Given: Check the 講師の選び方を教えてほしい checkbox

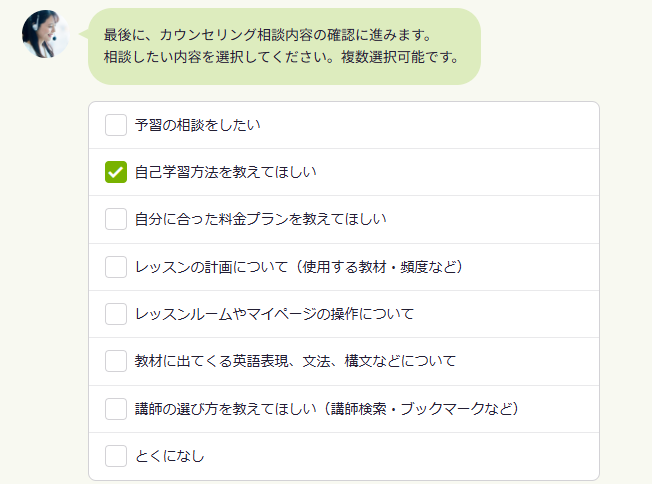Looking at the screenshot, I should (x=116, y=408).
